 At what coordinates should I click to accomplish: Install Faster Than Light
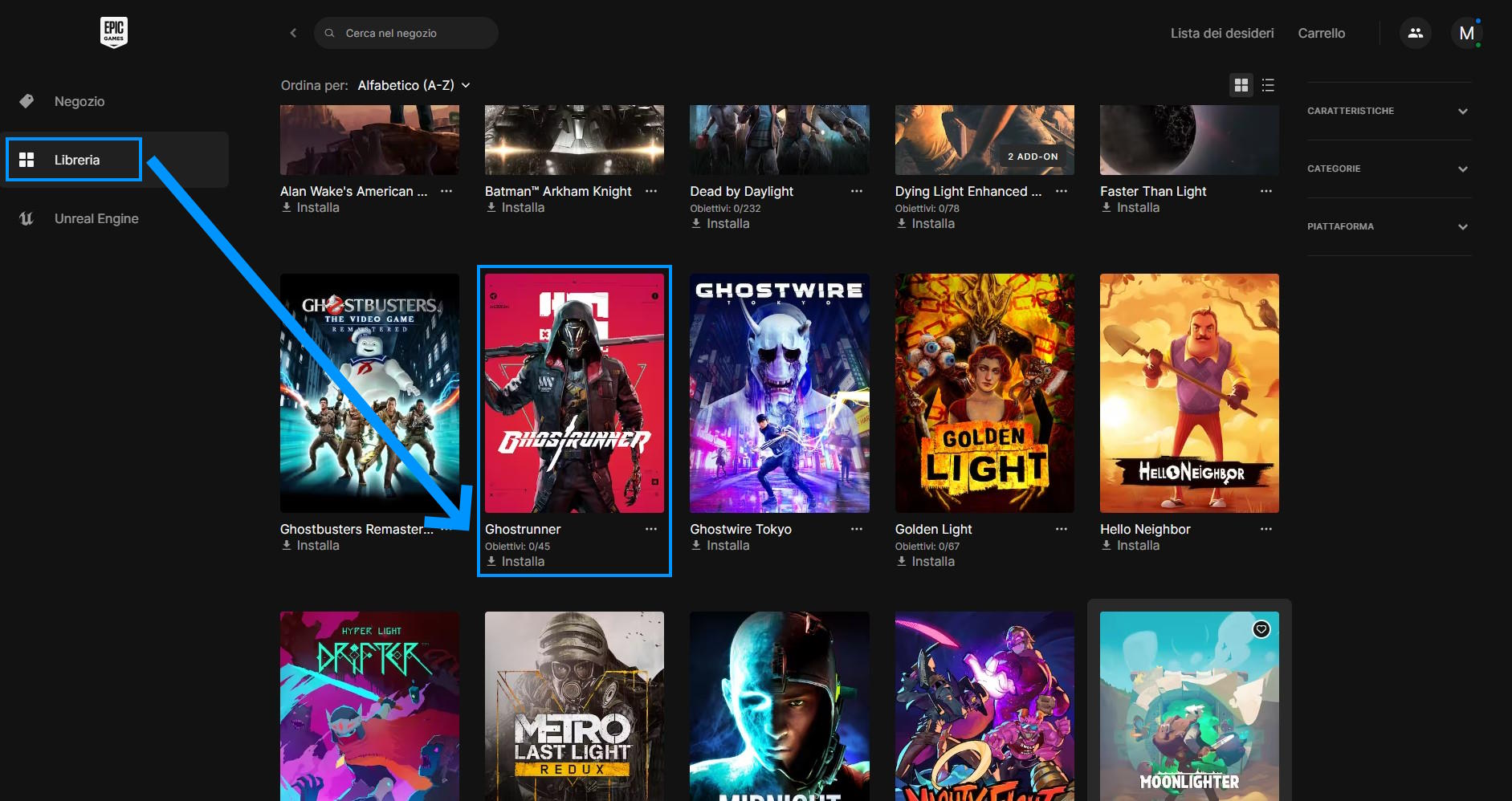(1130, 207)
